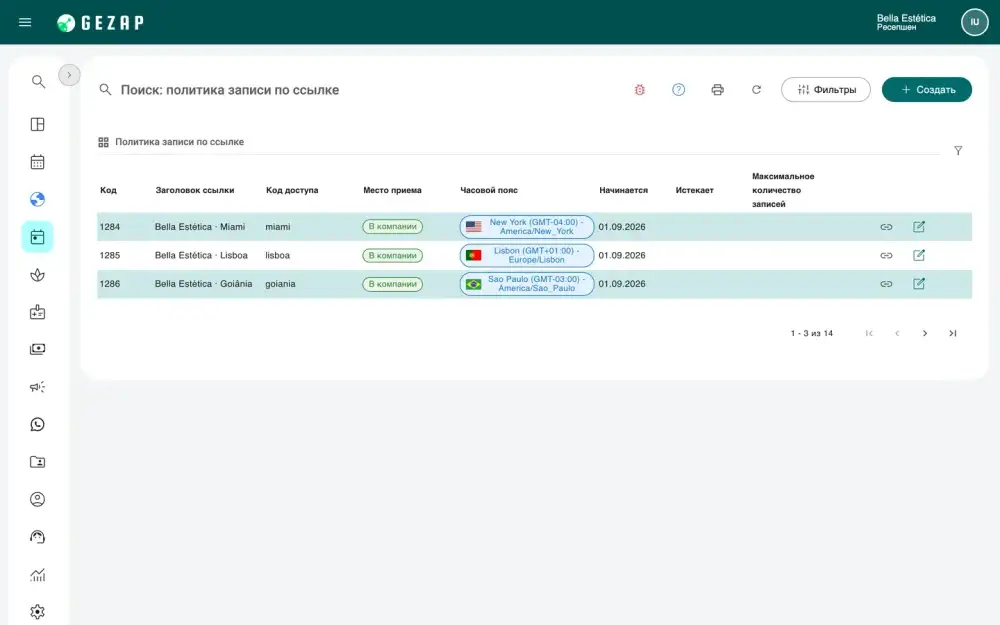Click the red bug report icon
Image resolution: width=1000 pixels, height=625 pixels.
point(640,90)
